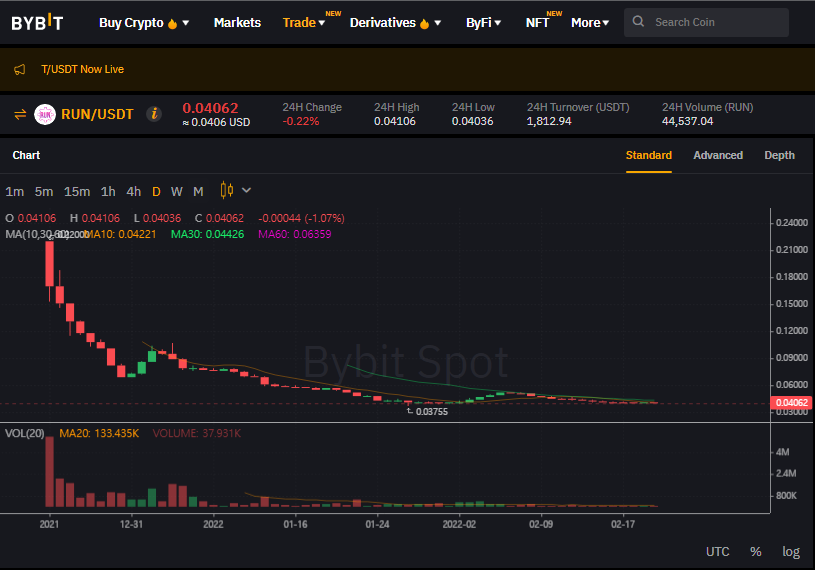Open the T/USDT Now Live announcement
The image size is (815, 570).
coord(82,69)
